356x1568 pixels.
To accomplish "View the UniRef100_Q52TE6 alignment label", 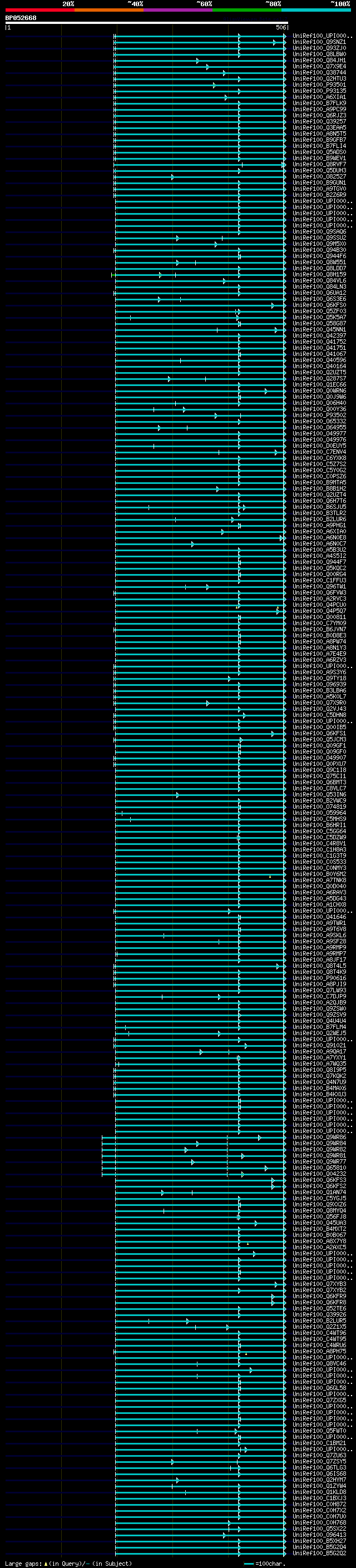I will pos(319,1309).
